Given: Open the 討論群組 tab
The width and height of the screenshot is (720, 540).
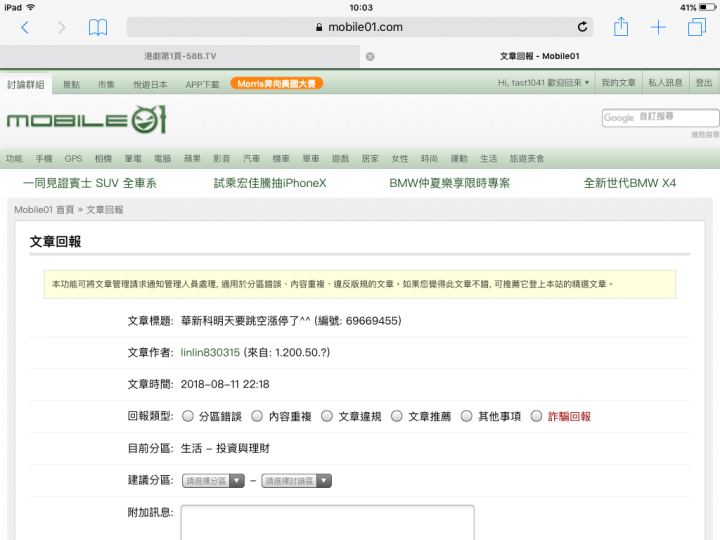Looking at the screenshot, I should coord(26,84).
